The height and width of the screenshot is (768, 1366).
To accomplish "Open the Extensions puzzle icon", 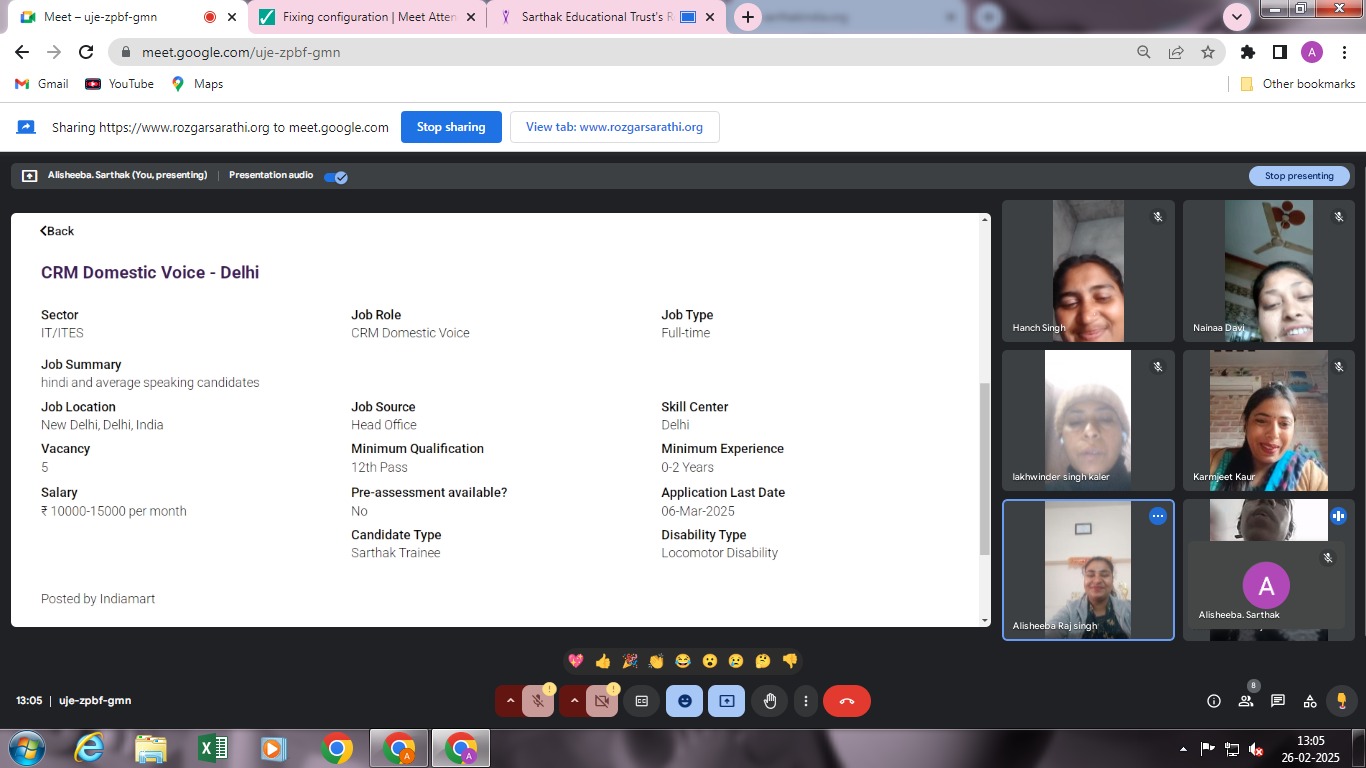I will coord(1248,52).
